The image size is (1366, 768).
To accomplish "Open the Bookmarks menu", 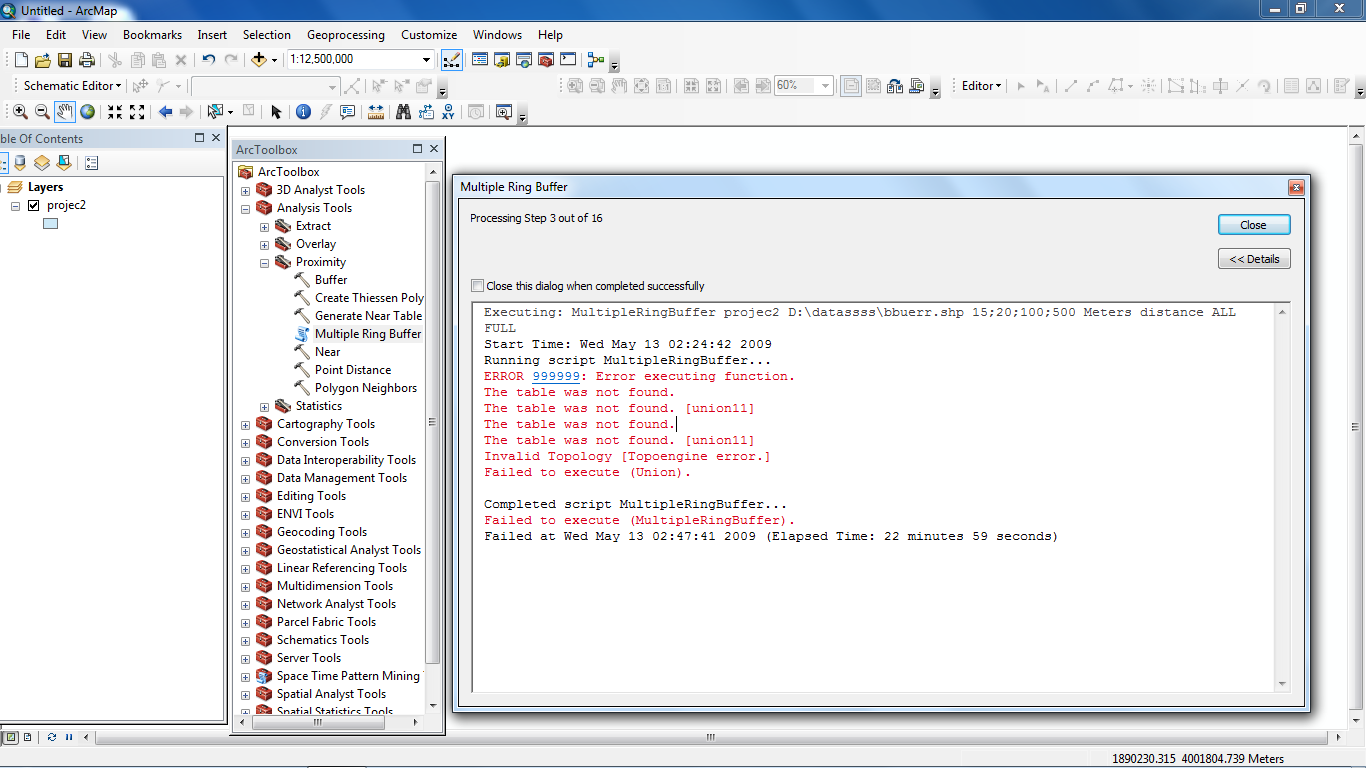I will click(152, 34).
